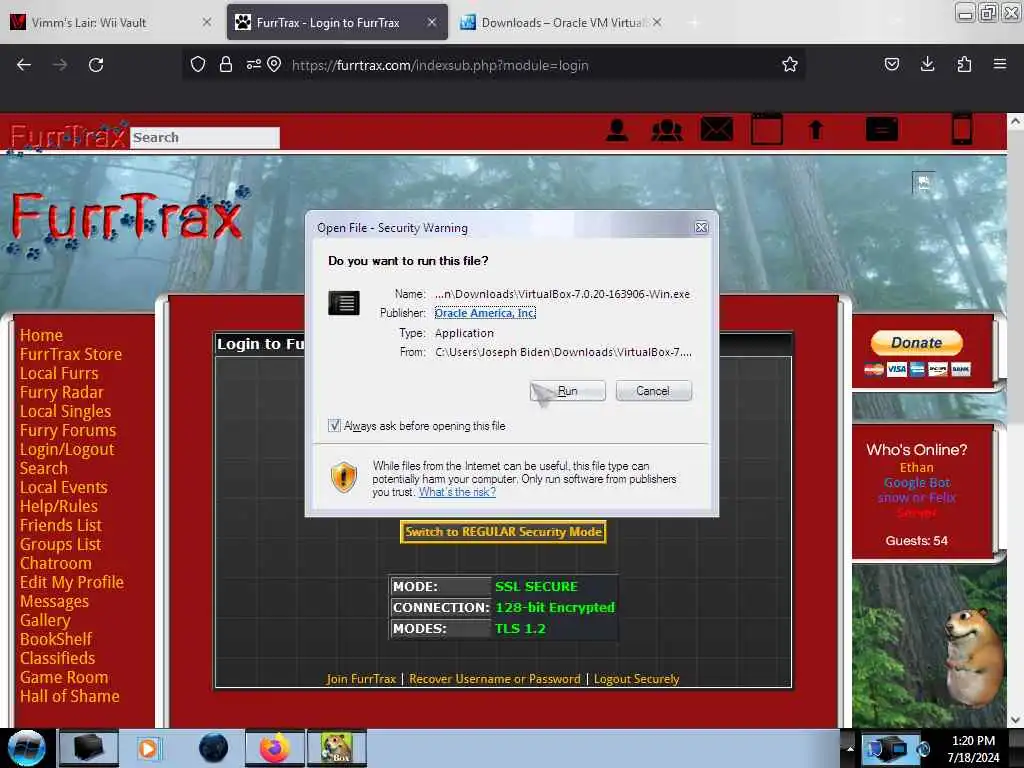Open the Pocket save icon
The image size is (1024, 768).
(x=891, y=64)
